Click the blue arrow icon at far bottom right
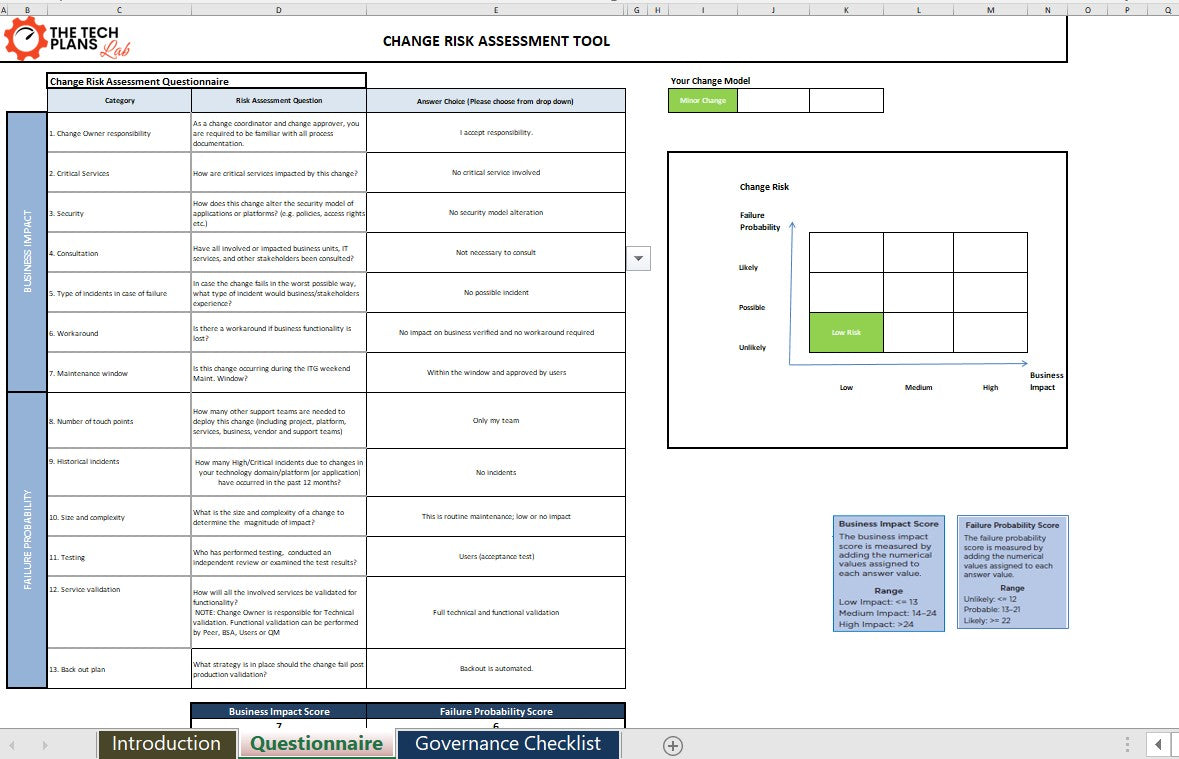1179x759 pixels. point(1159,744)
